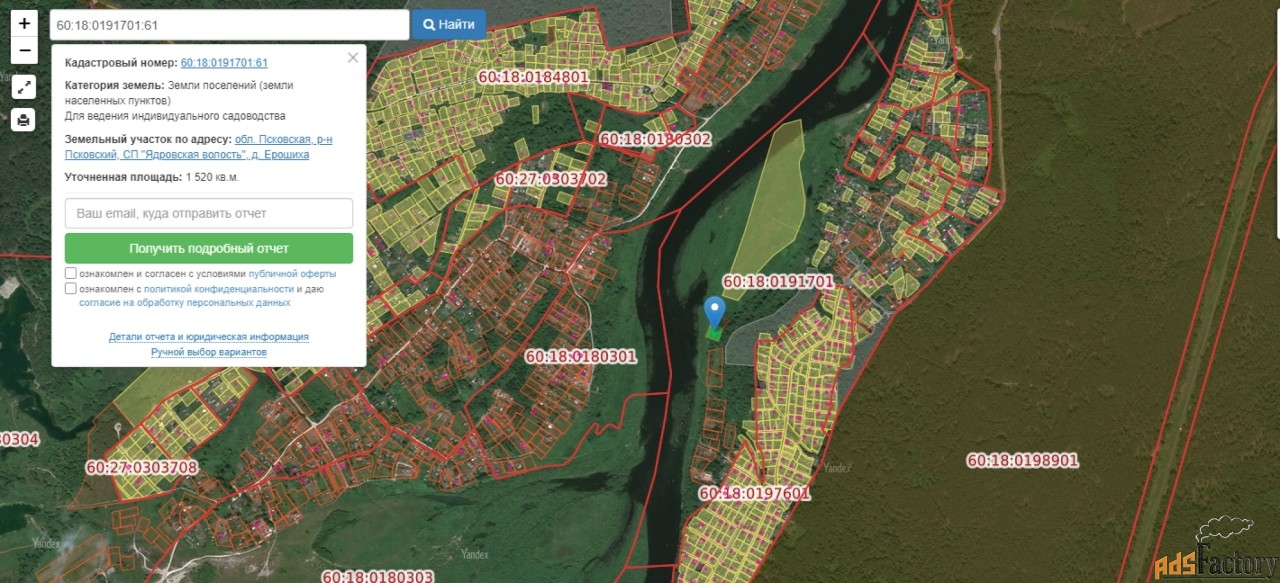The width and height of the screenshot is (1280, 583).
Task: Click Получить подробный отчет button
Action: point(208,248)
